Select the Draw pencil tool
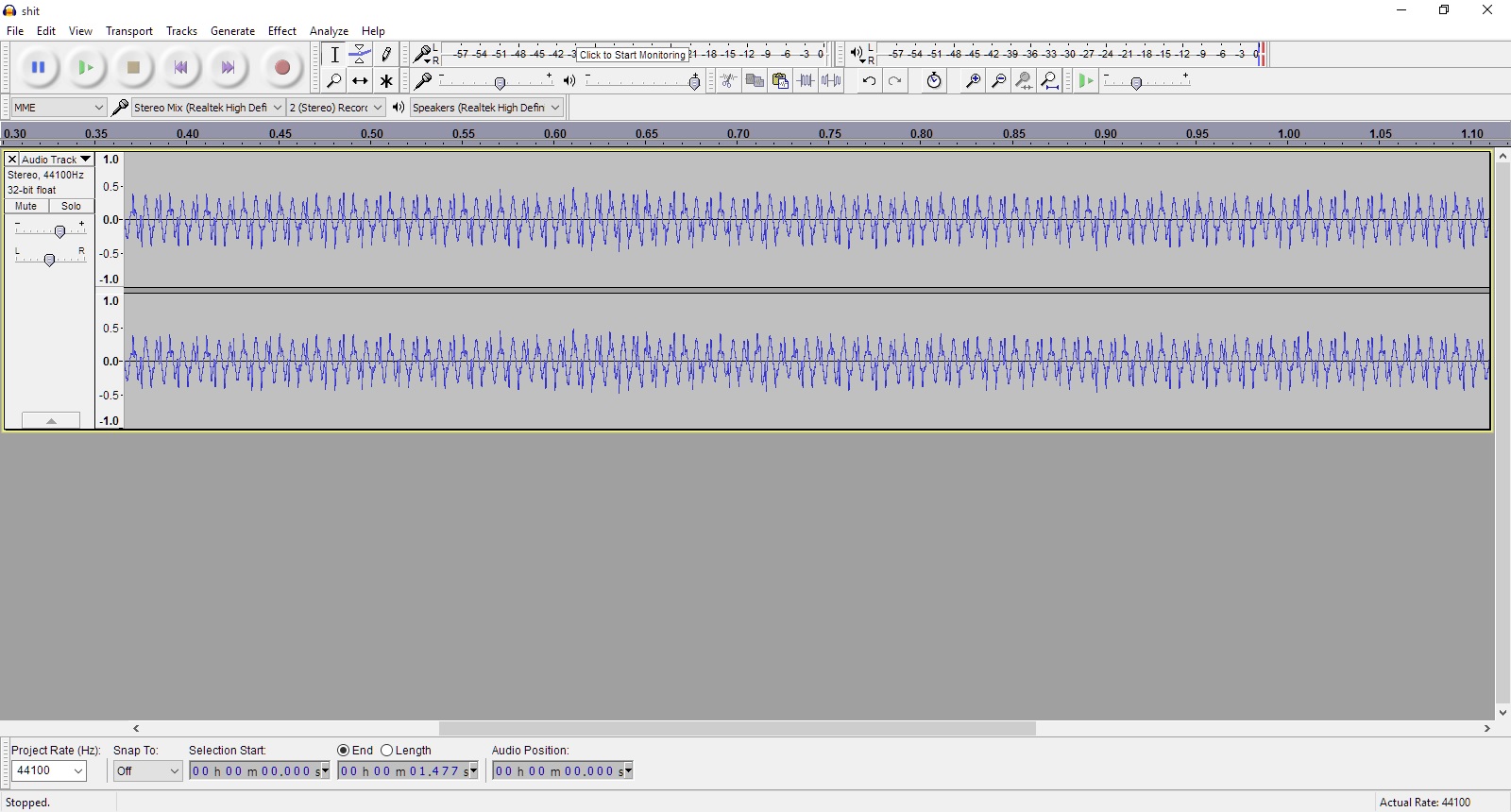 [386, 54]
